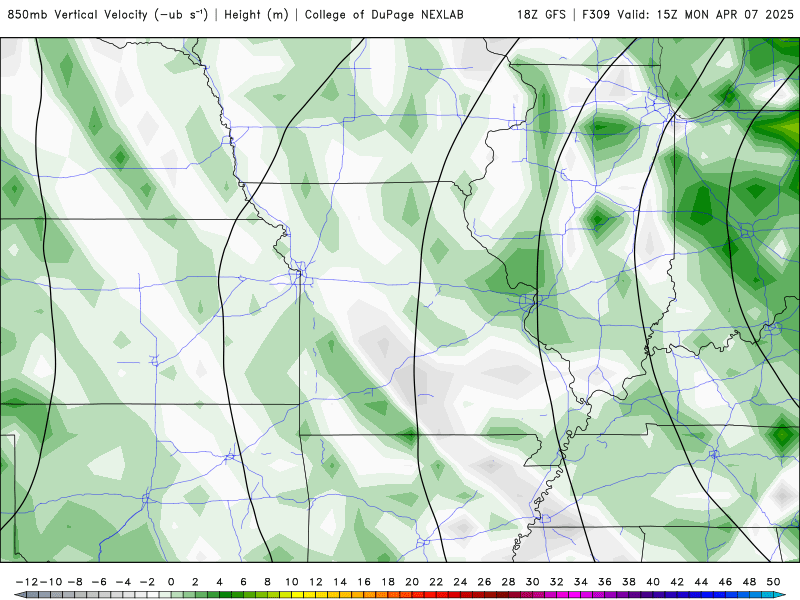Click the '-6' label on the color scale

(99, 582)
